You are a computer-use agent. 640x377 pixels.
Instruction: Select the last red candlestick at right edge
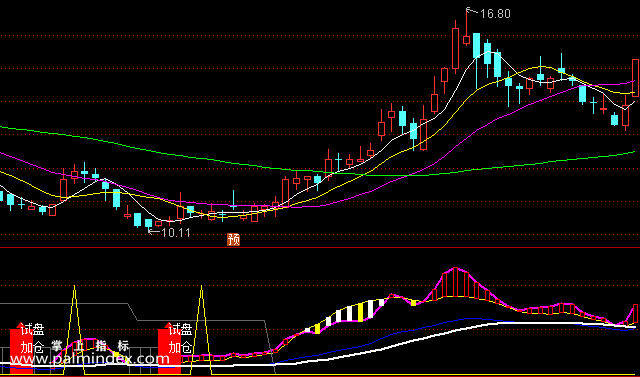tap(636, 78)
